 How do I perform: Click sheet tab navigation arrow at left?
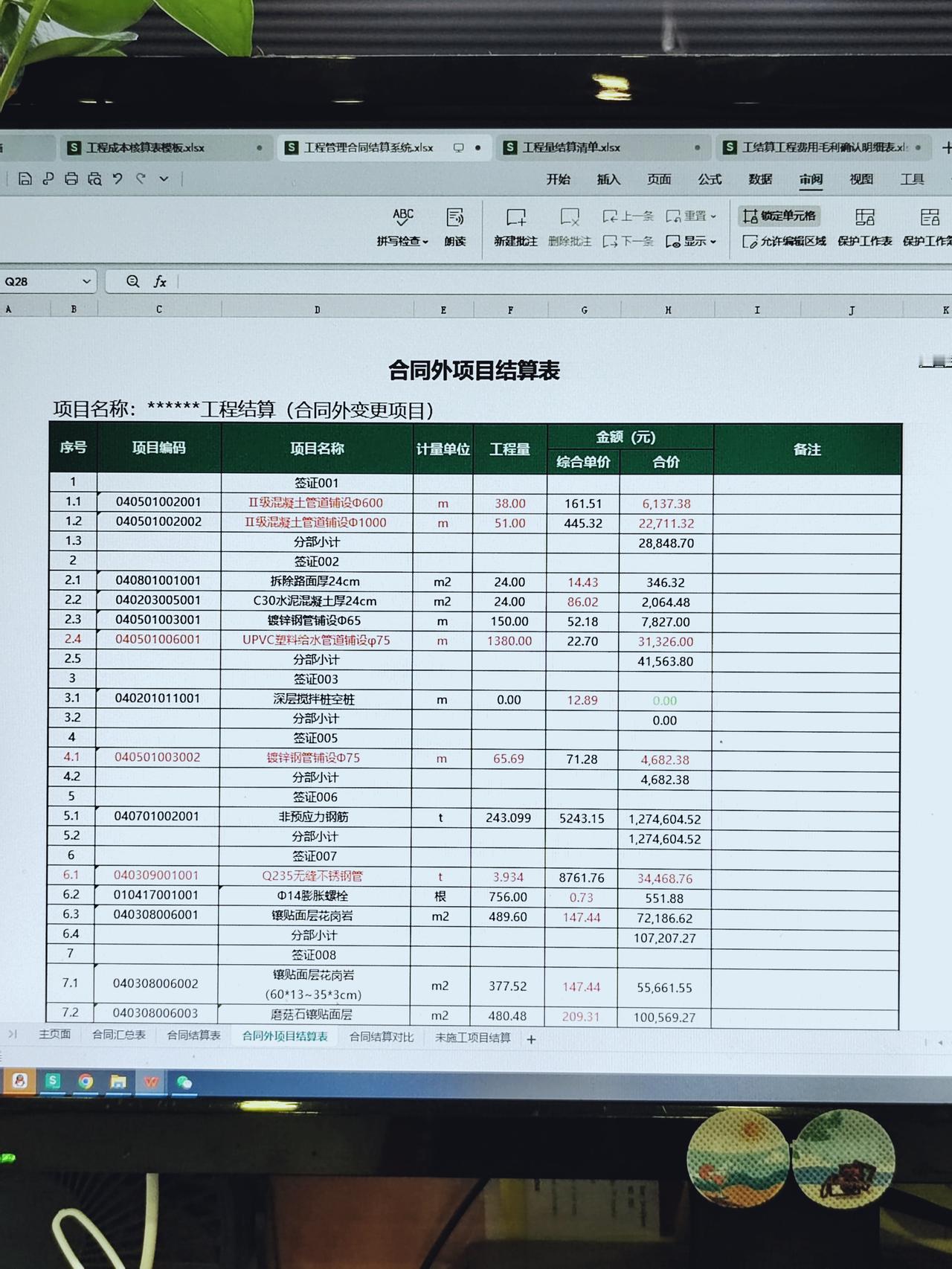[x=13, y=1034]
